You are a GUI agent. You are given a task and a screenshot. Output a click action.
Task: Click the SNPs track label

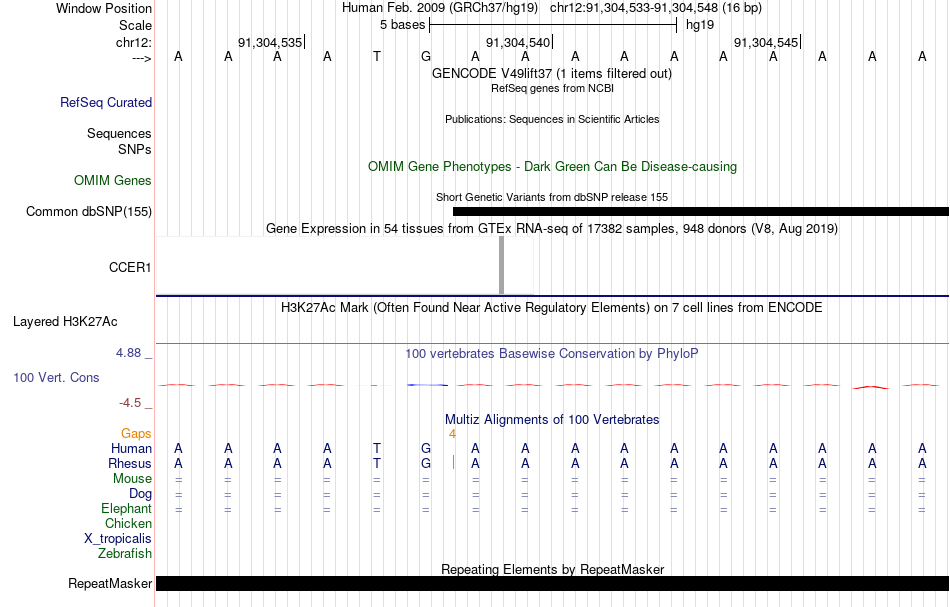point(135,149)
